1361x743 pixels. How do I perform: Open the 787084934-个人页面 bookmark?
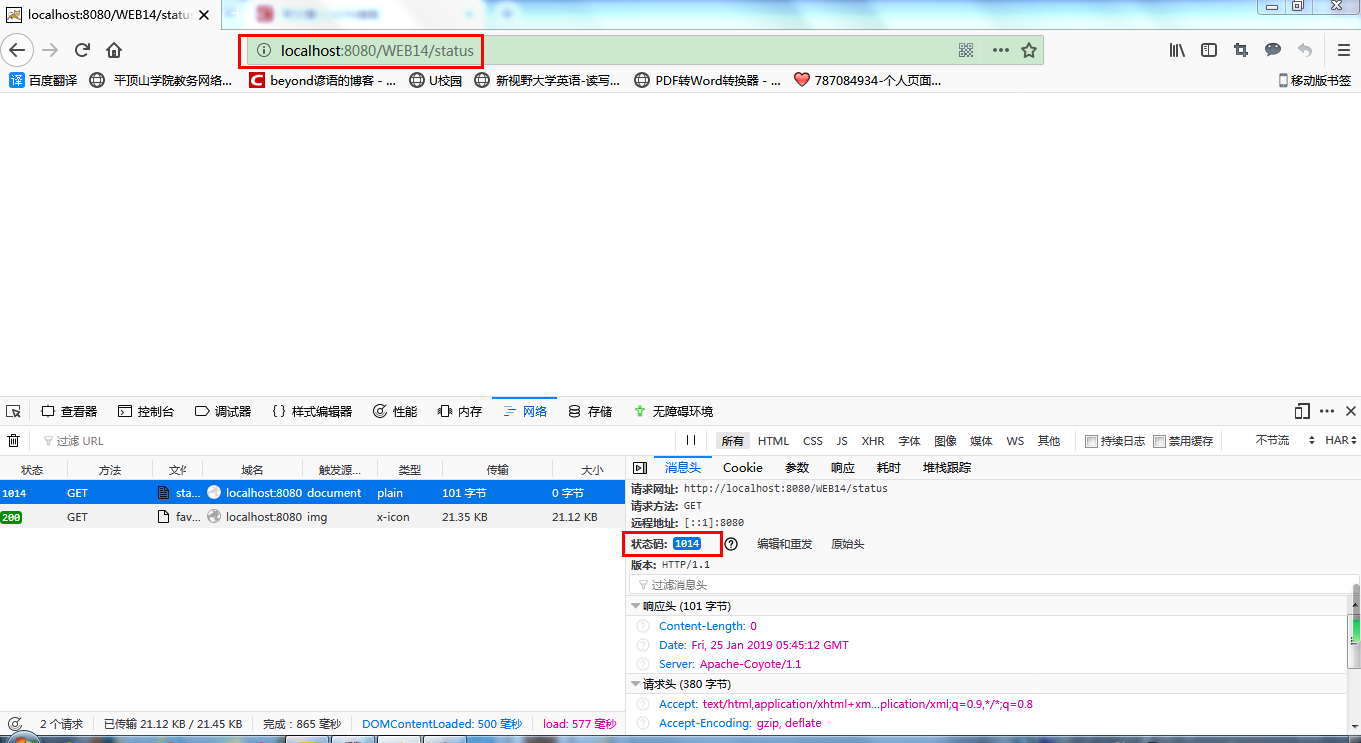867,80
